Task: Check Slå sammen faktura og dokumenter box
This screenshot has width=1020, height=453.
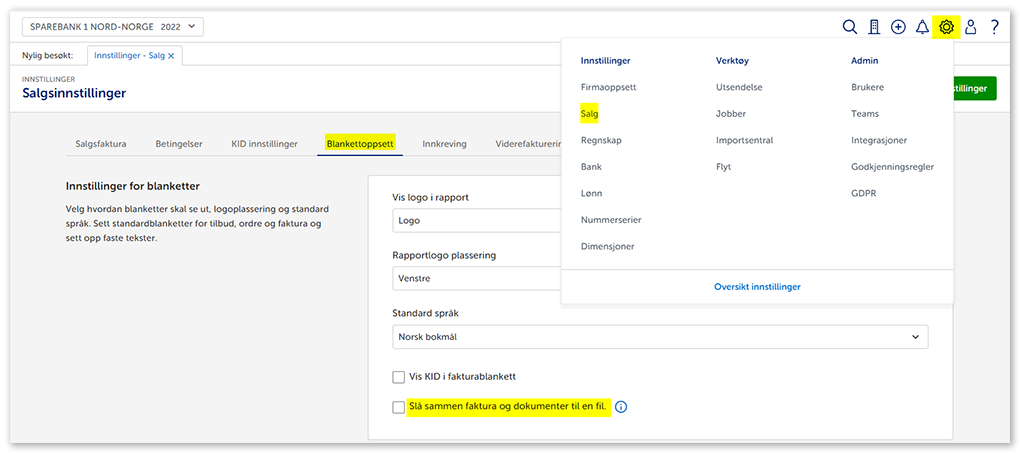Action: [x=399, y=407]
